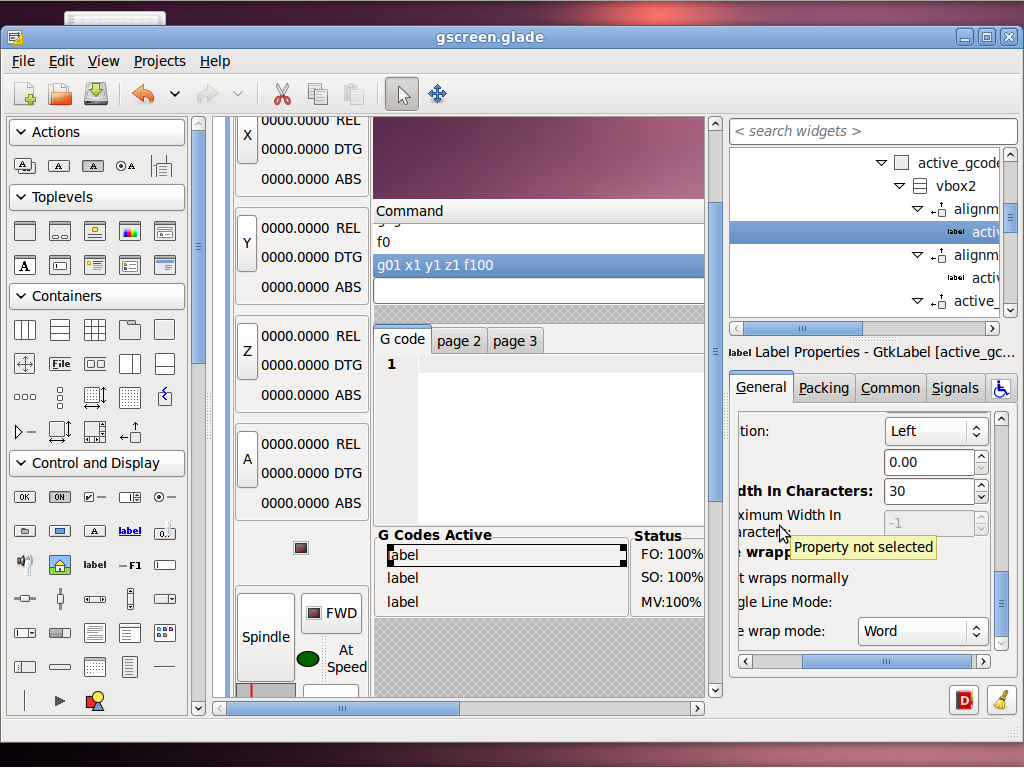
Task: Open the undo history dropdown arrow
Action: click(174, 94)
